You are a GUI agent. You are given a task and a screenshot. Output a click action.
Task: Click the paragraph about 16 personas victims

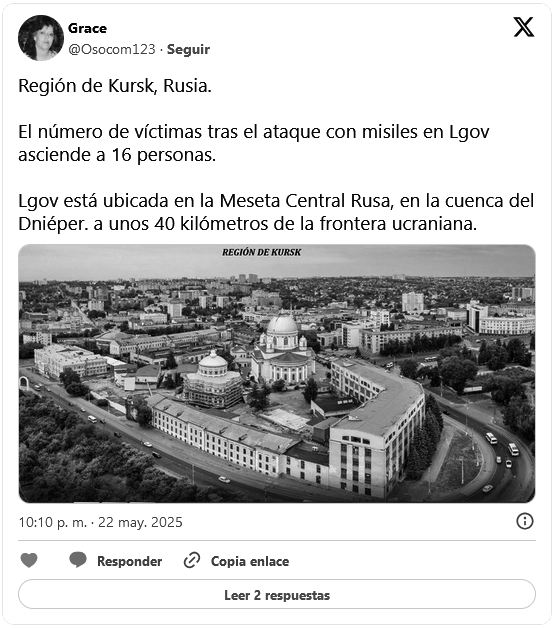[254, 143]
